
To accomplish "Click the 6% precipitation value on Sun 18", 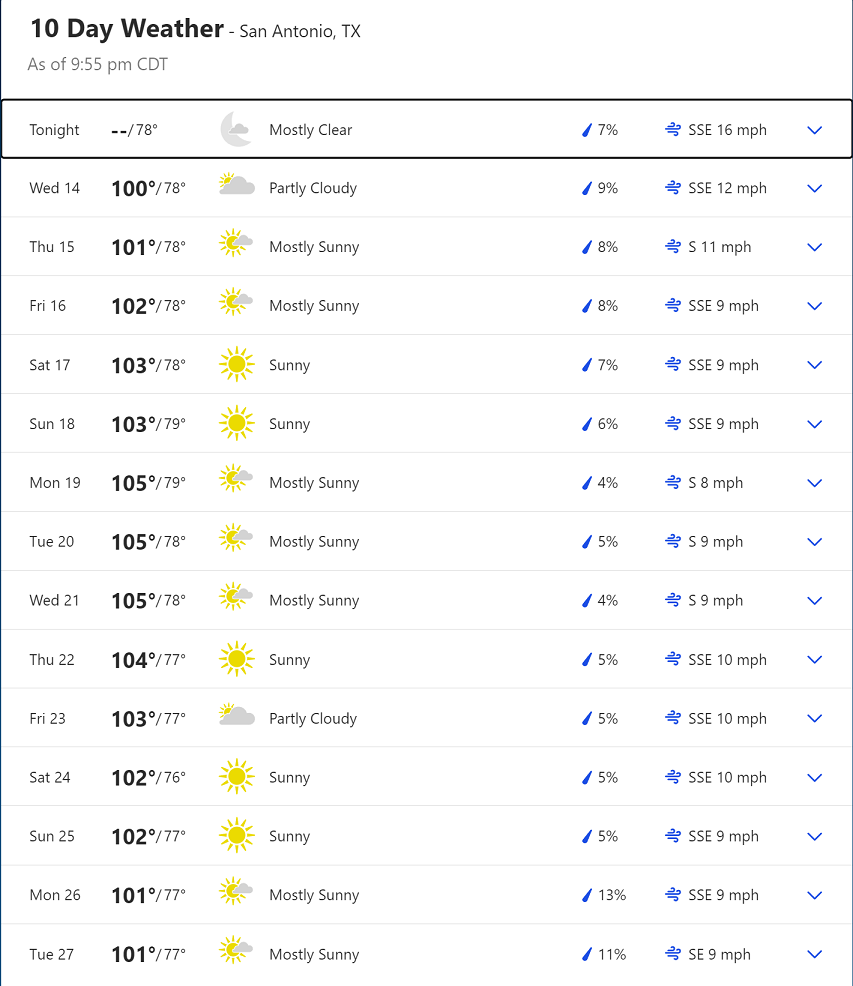I will (608, 424).
